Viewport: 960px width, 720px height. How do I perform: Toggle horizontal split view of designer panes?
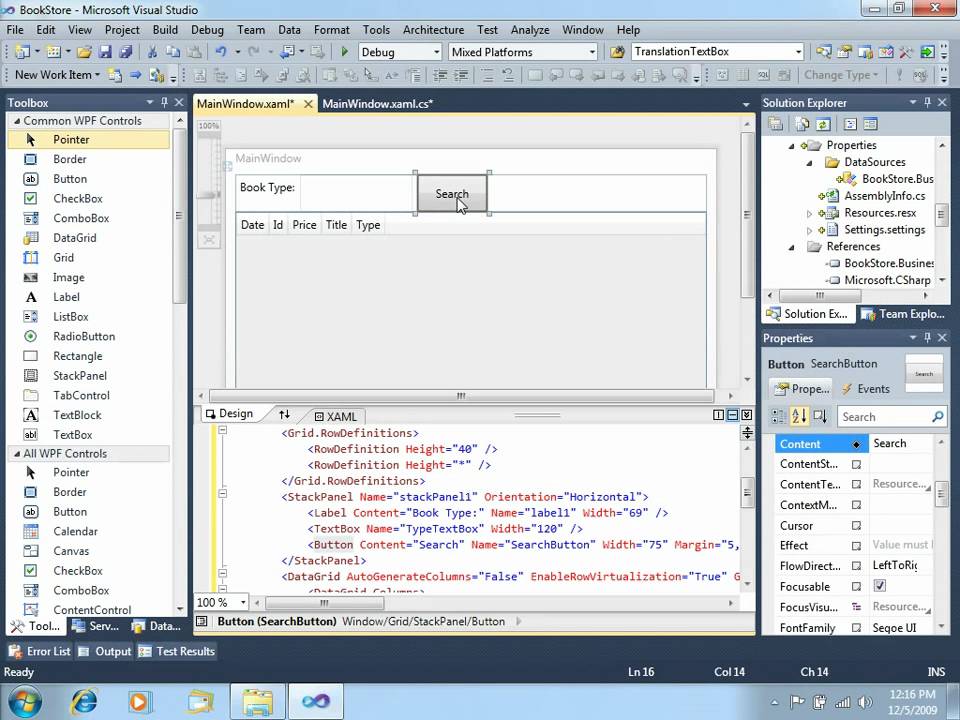click(732, 415)
